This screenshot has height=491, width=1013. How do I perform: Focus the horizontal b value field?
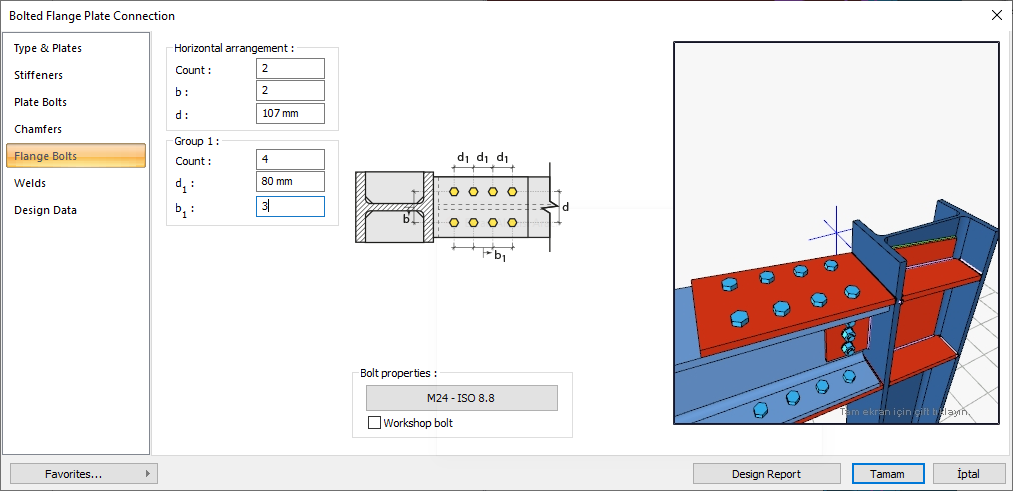[x=290, y=91]
